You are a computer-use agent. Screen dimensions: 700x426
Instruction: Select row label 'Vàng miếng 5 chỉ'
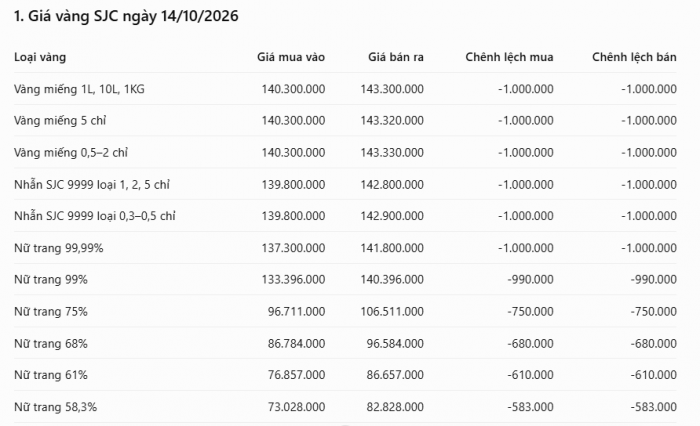click(x=60, y=121)
